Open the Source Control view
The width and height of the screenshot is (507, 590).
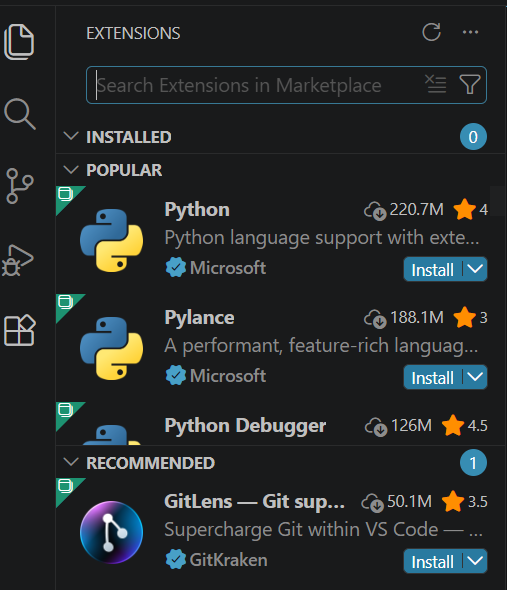coord(20,186)
